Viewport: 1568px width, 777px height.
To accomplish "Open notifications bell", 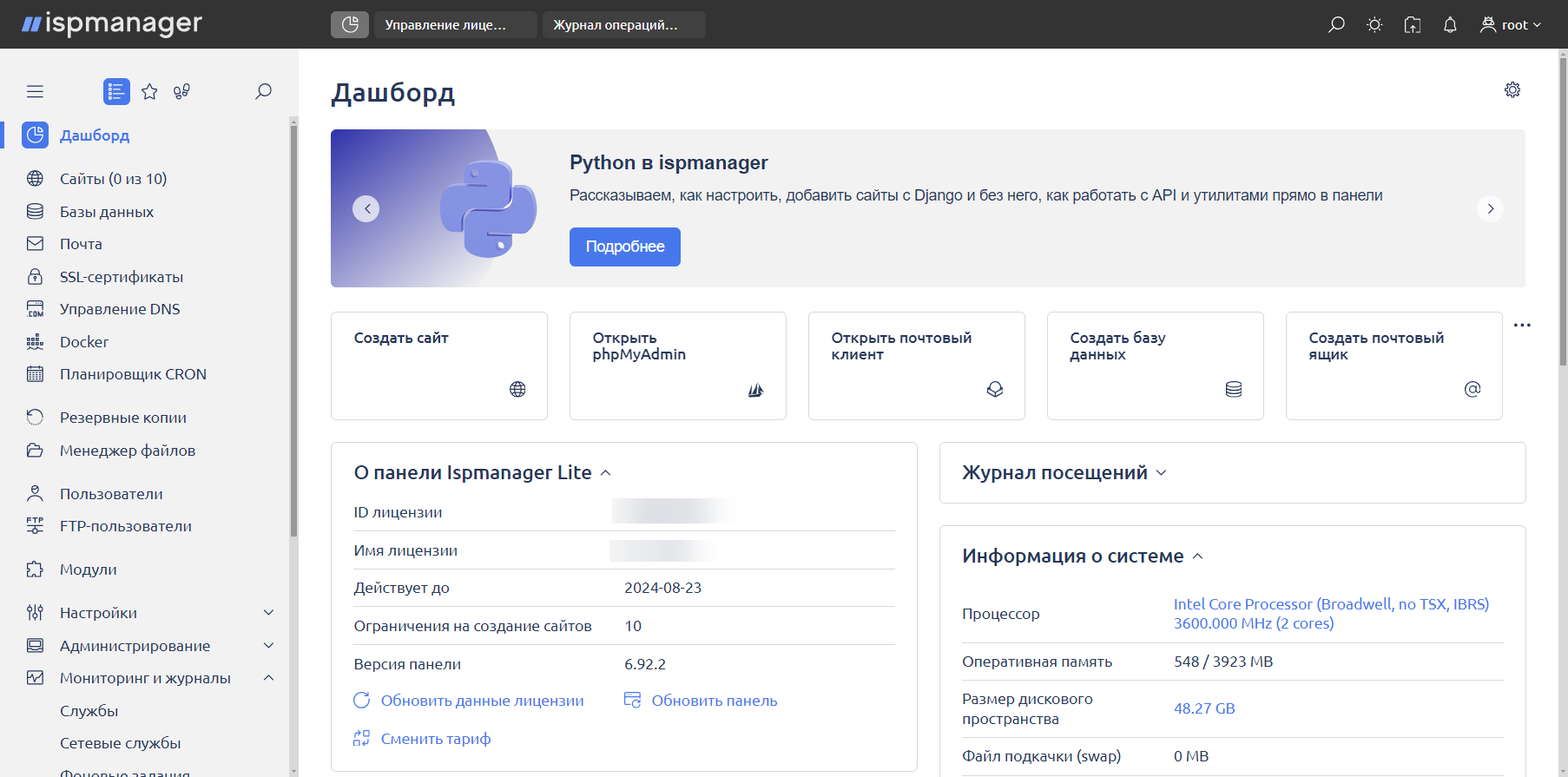I will [1450, 24].
